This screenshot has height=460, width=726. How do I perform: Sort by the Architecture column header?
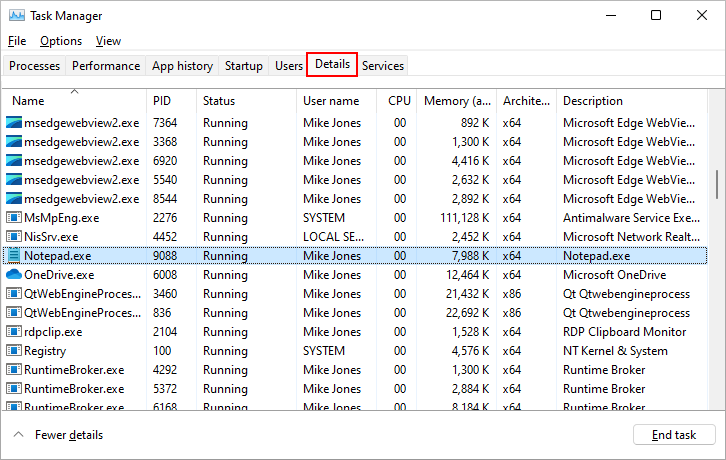click(x=526, y=101)
